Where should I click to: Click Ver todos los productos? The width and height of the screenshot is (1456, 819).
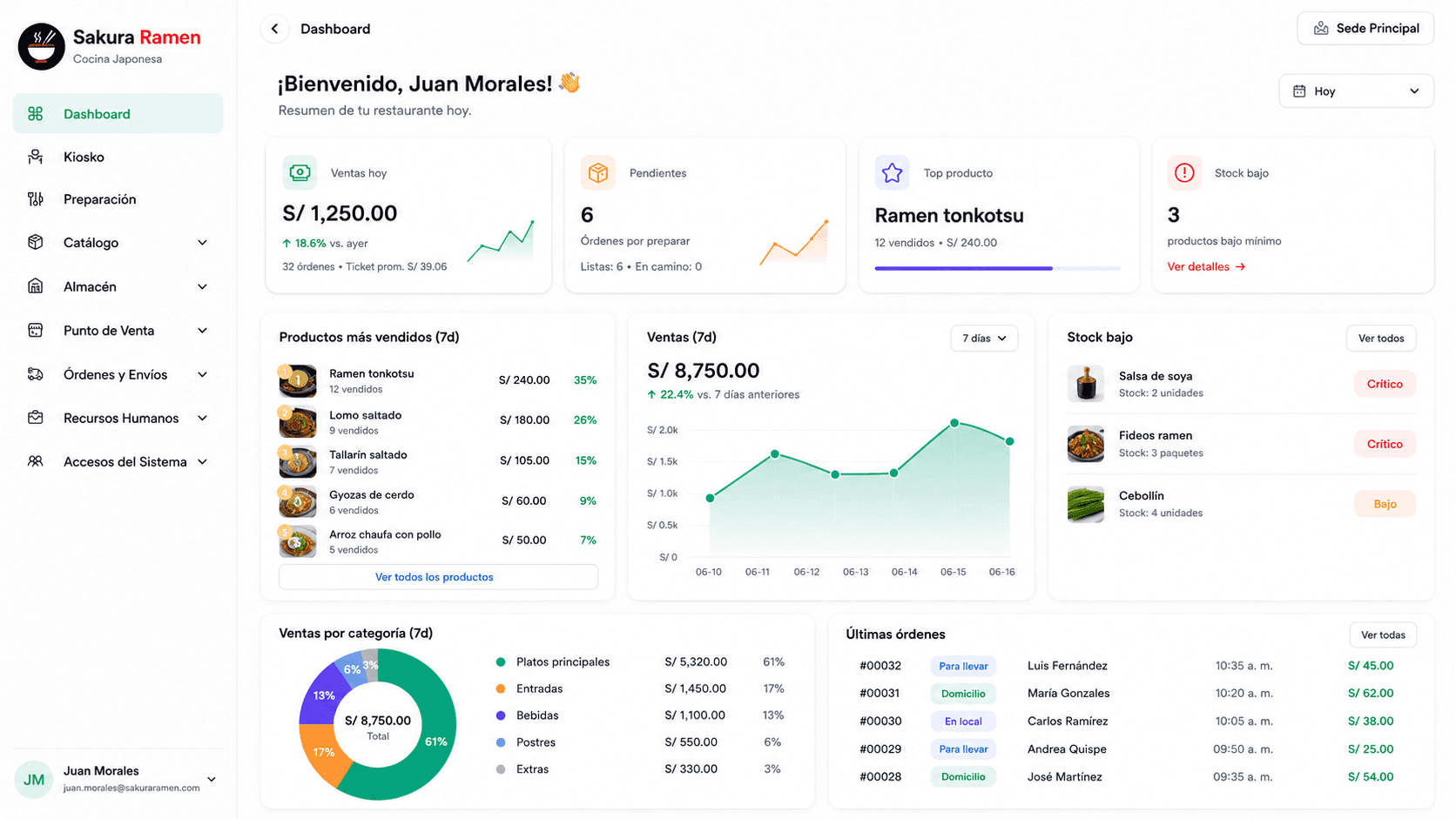438,577
